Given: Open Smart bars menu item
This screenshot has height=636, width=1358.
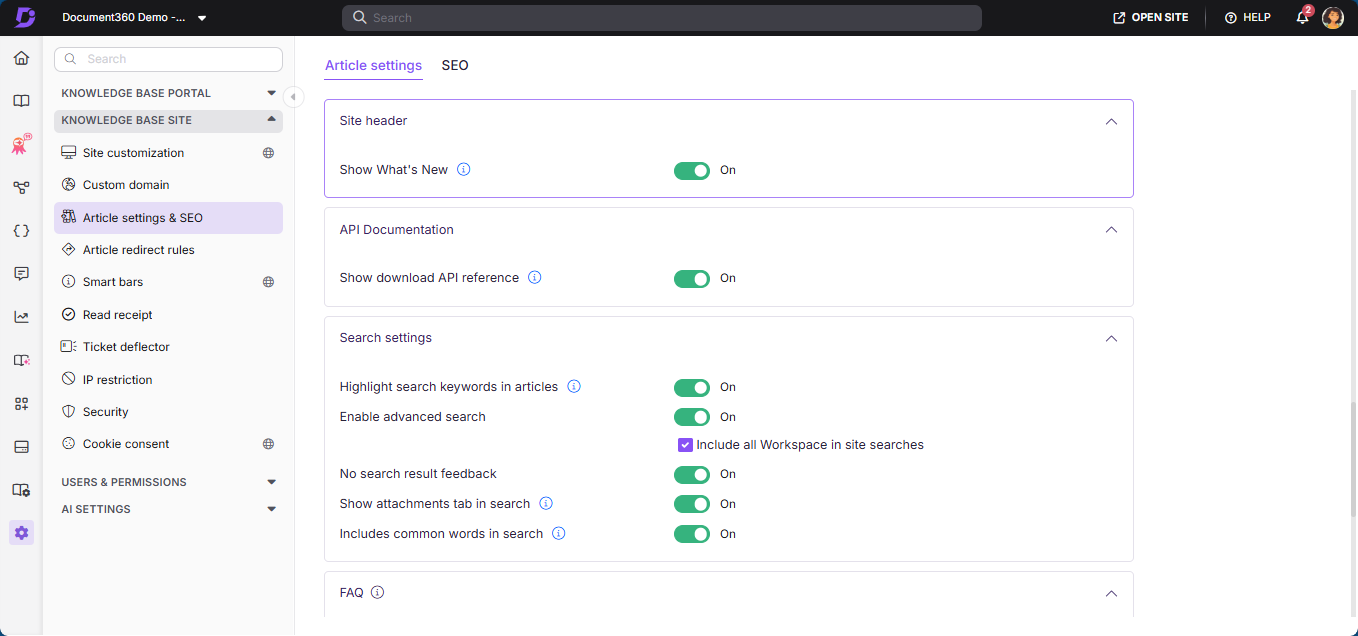Looking at the screenshot, I should [168, 282].
